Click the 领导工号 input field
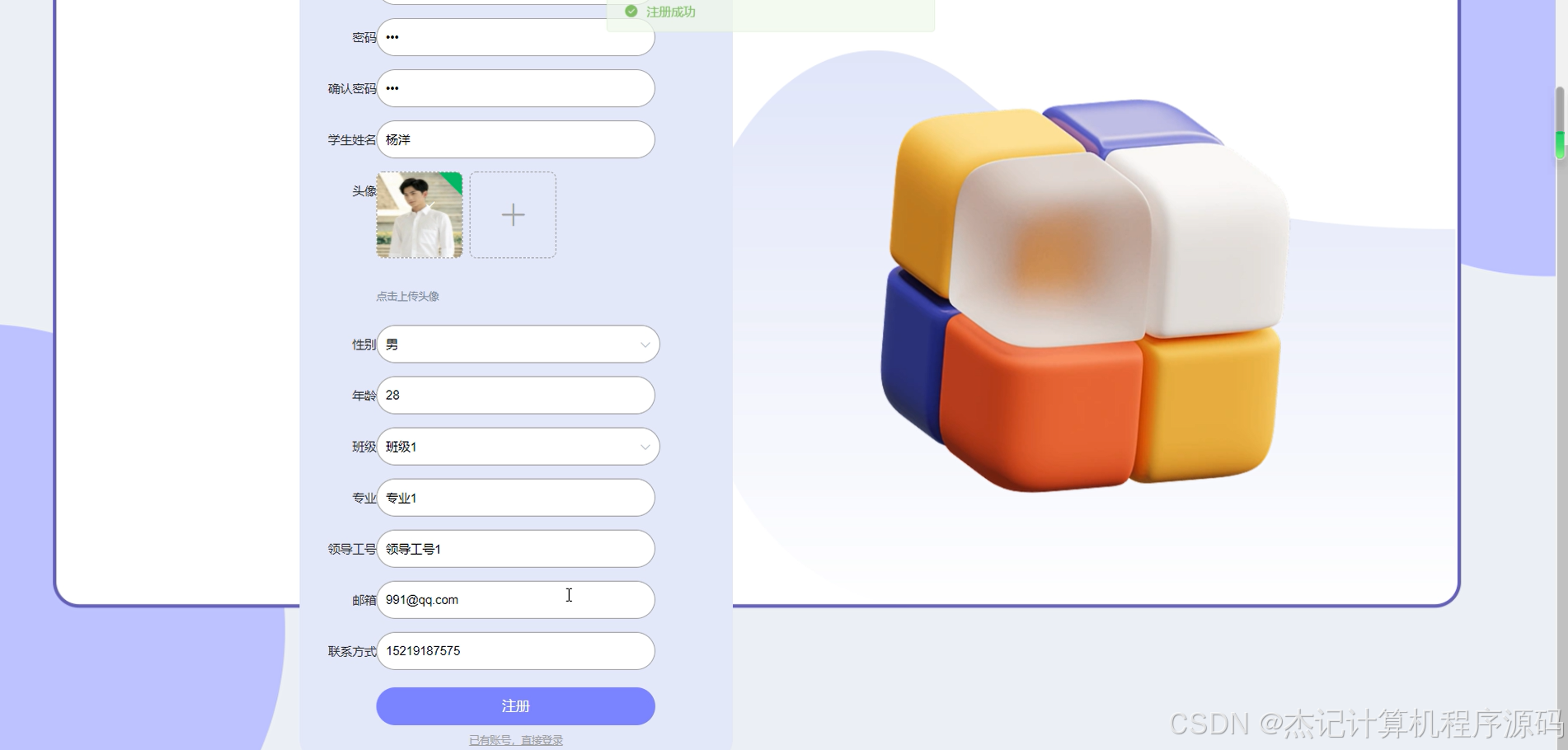 pos(515,549)
